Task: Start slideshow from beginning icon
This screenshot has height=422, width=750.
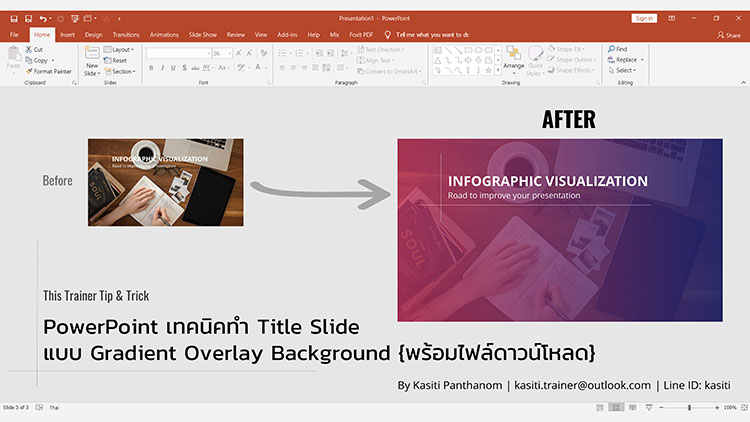Action: (75, 19)
